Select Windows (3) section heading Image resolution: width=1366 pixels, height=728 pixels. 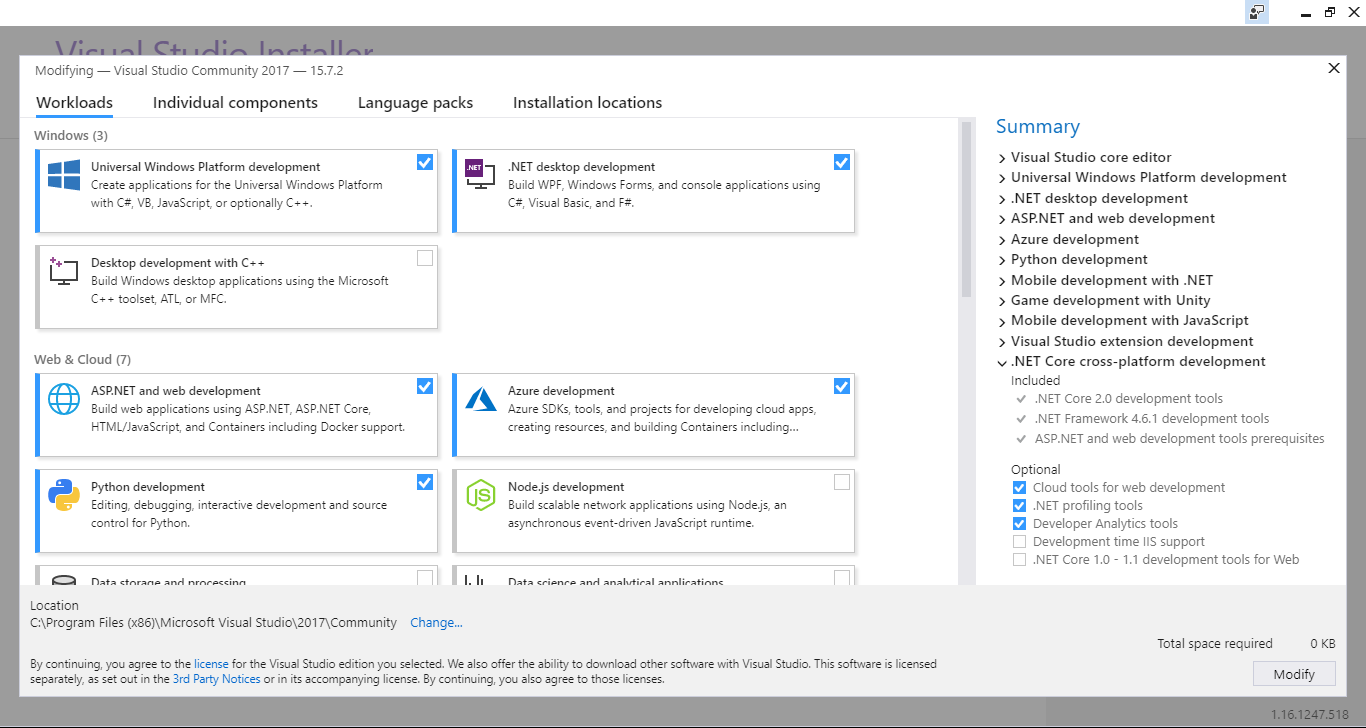(71, 135)
